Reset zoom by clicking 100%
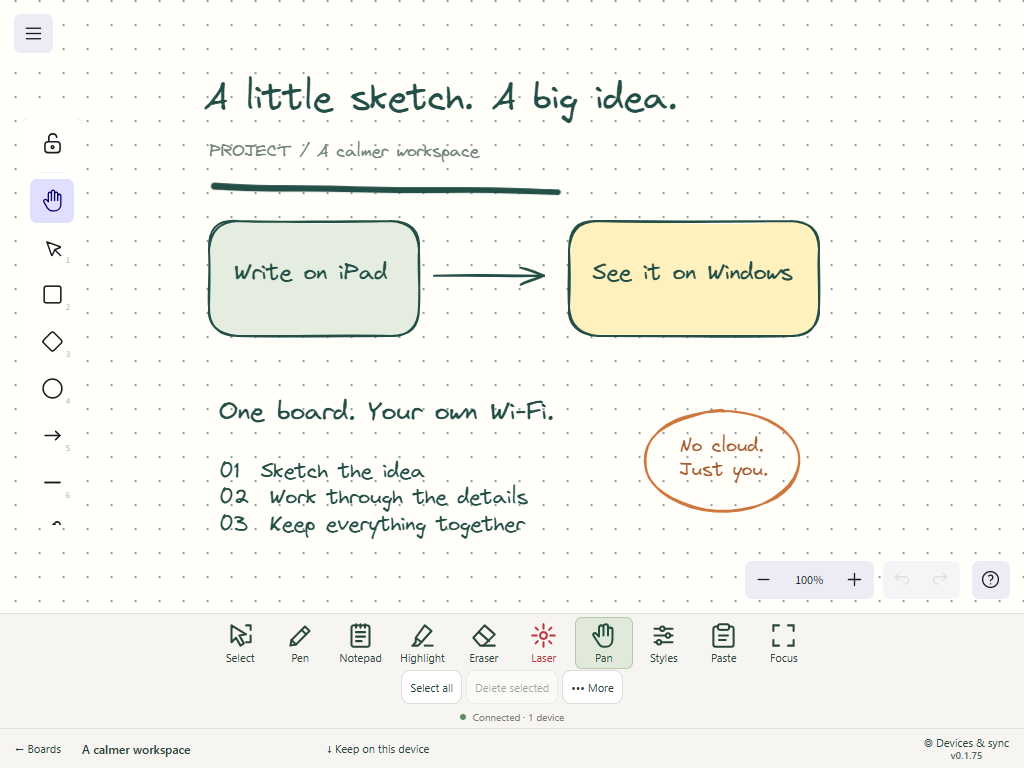Screen dimensions: 1024x768 809,580
